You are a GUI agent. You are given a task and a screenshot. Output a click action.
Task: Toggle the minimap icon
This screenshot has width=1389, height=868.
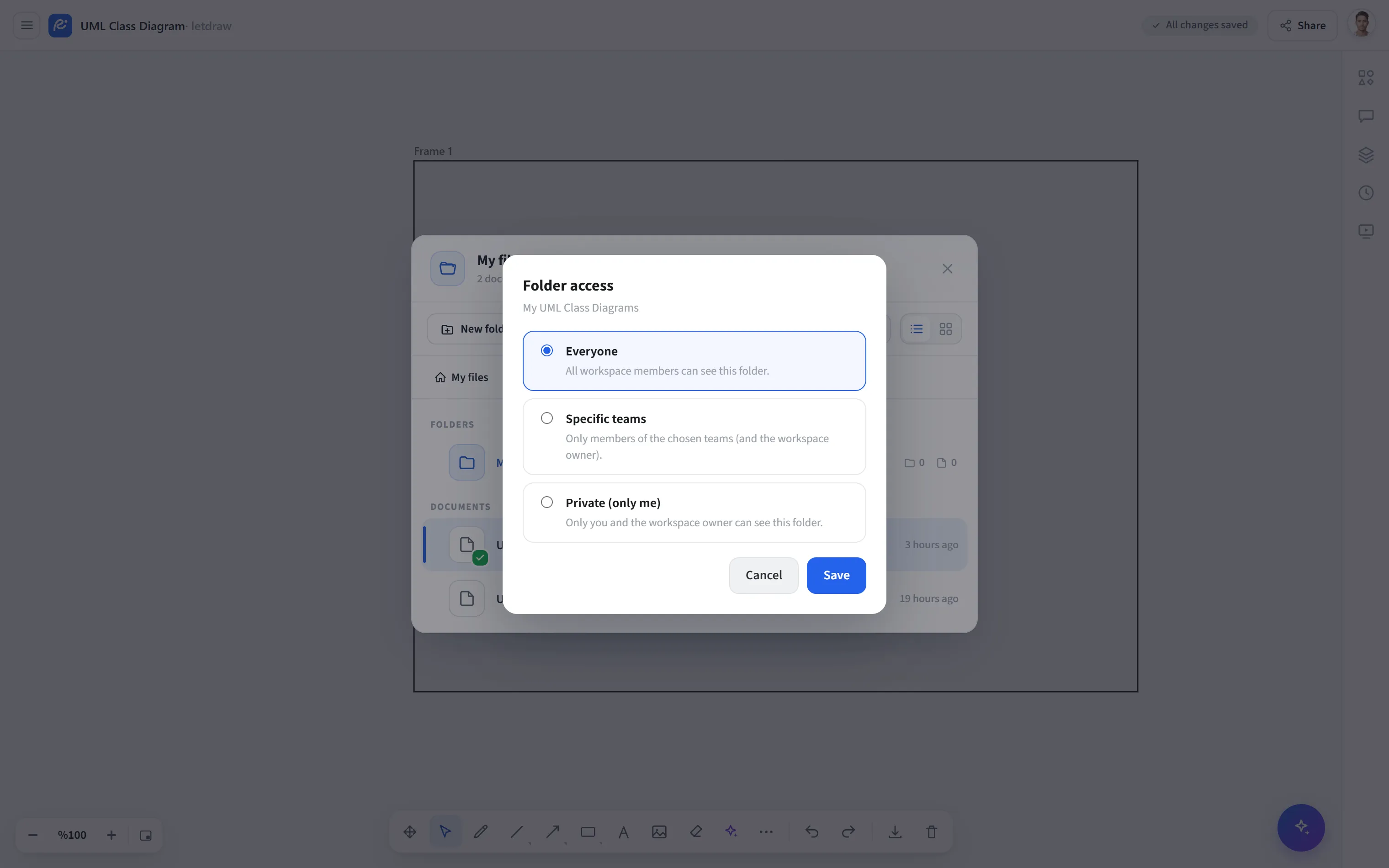click(146, 835)
